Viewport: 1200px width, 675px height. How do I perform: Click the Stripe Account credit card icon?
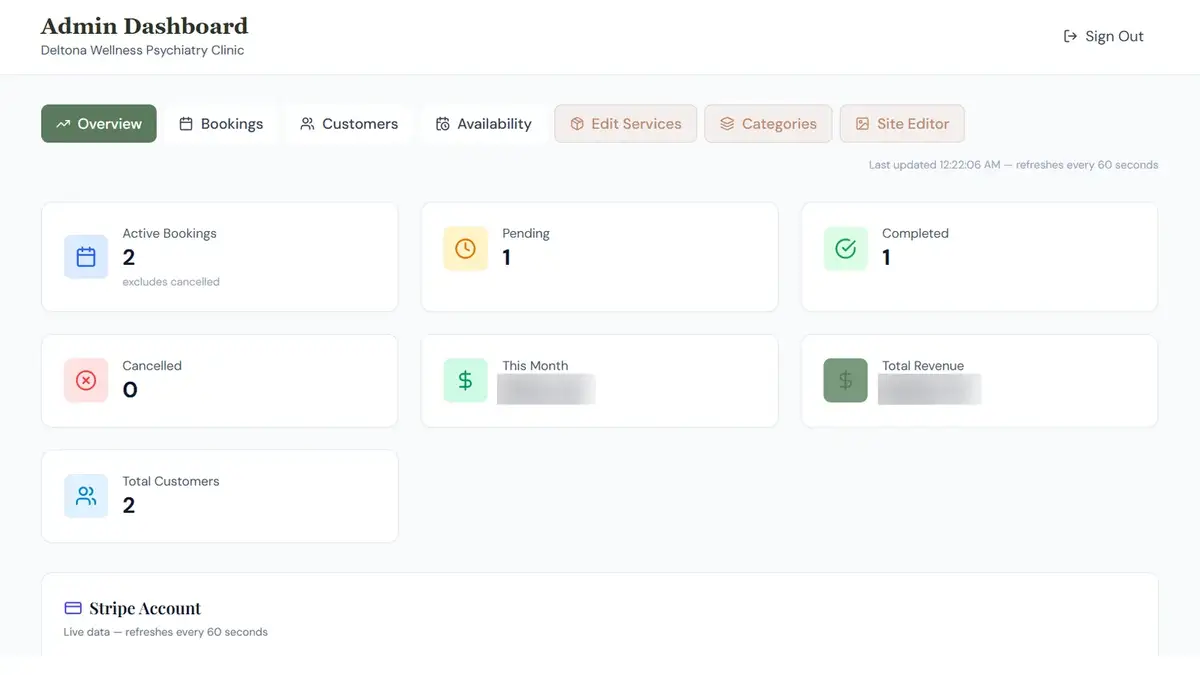click(x=73, y=608)
